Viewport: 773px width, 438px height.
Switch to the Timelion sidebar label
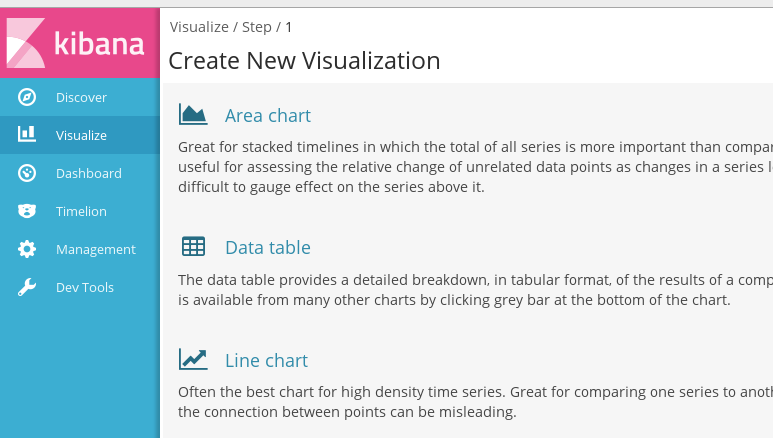(81, 211)
